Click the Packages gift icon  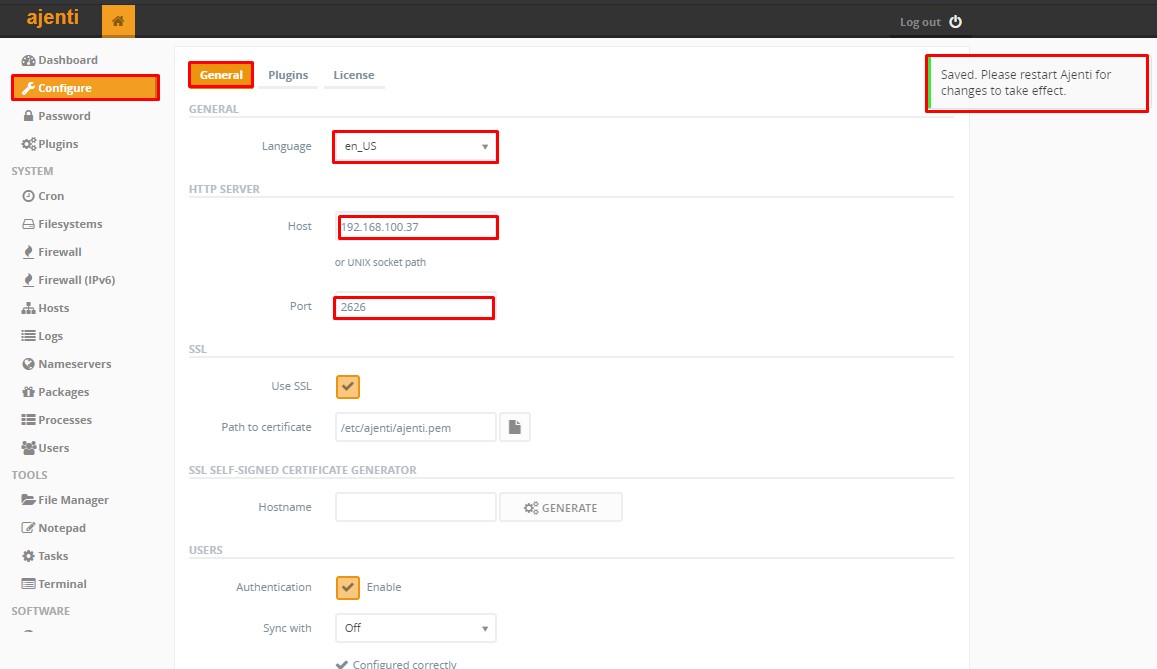[x=28, y=392]
